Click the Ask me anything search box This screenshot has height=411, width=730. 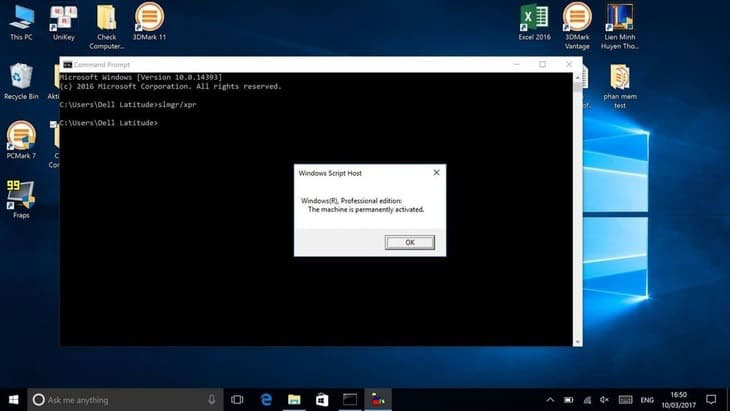click(125, 400)
